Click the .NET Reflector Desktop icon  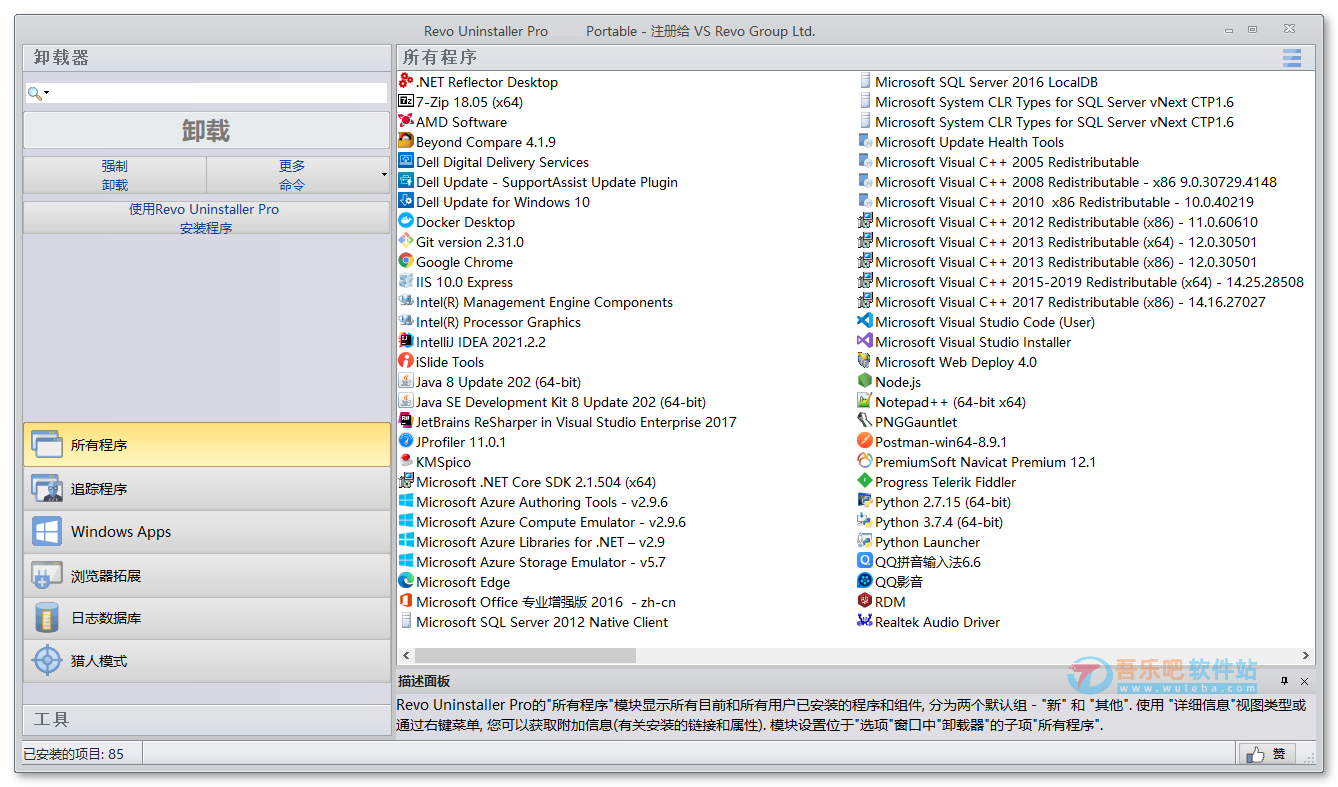[406, 82]
